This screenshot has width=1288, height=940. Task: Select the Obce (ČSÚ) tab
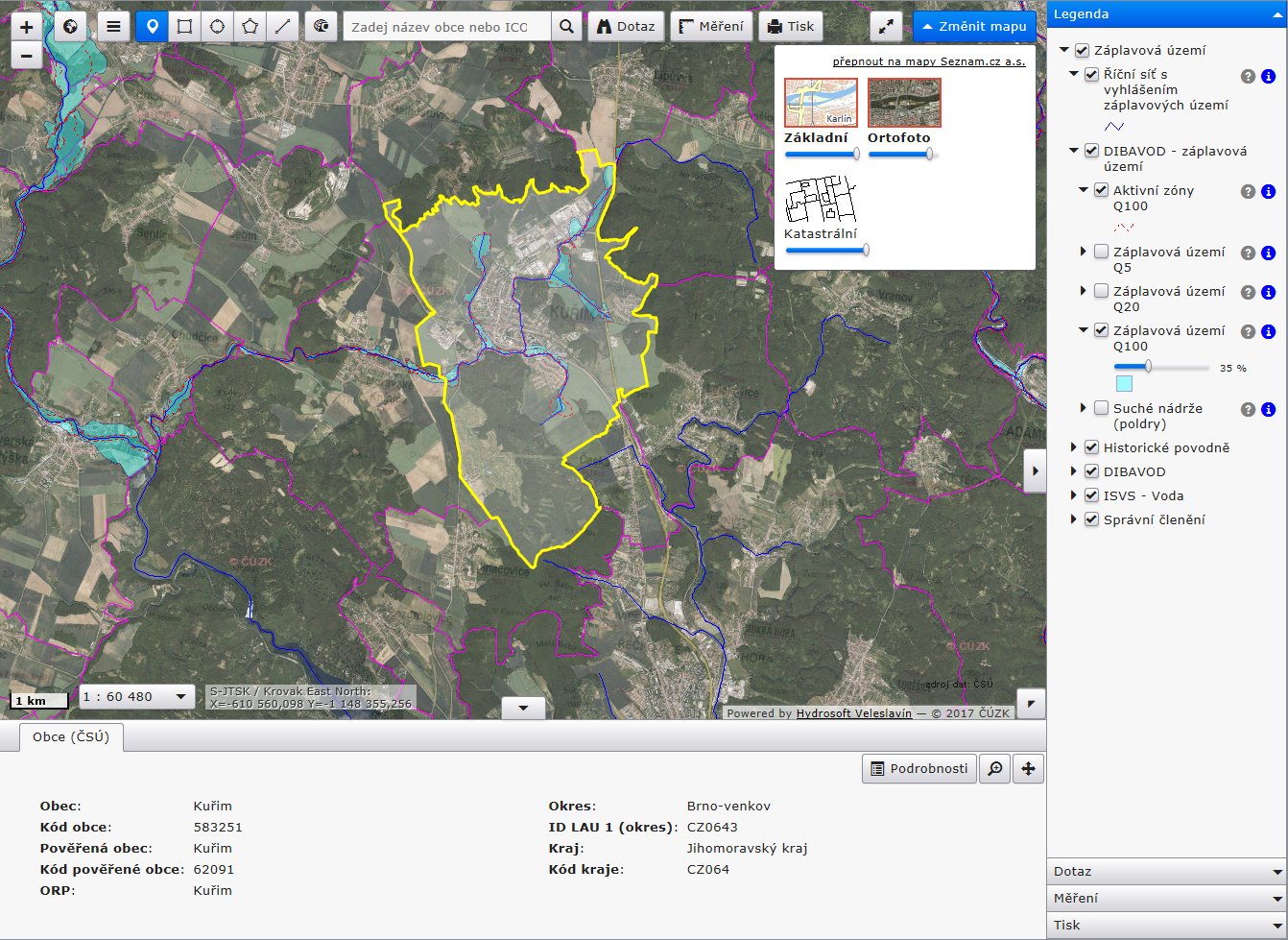pos(71,737)
